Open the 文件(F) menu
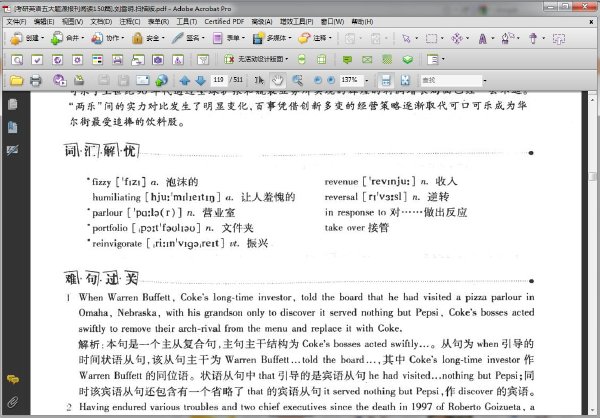The image size is (600, 418). click(x=16, y=22)
